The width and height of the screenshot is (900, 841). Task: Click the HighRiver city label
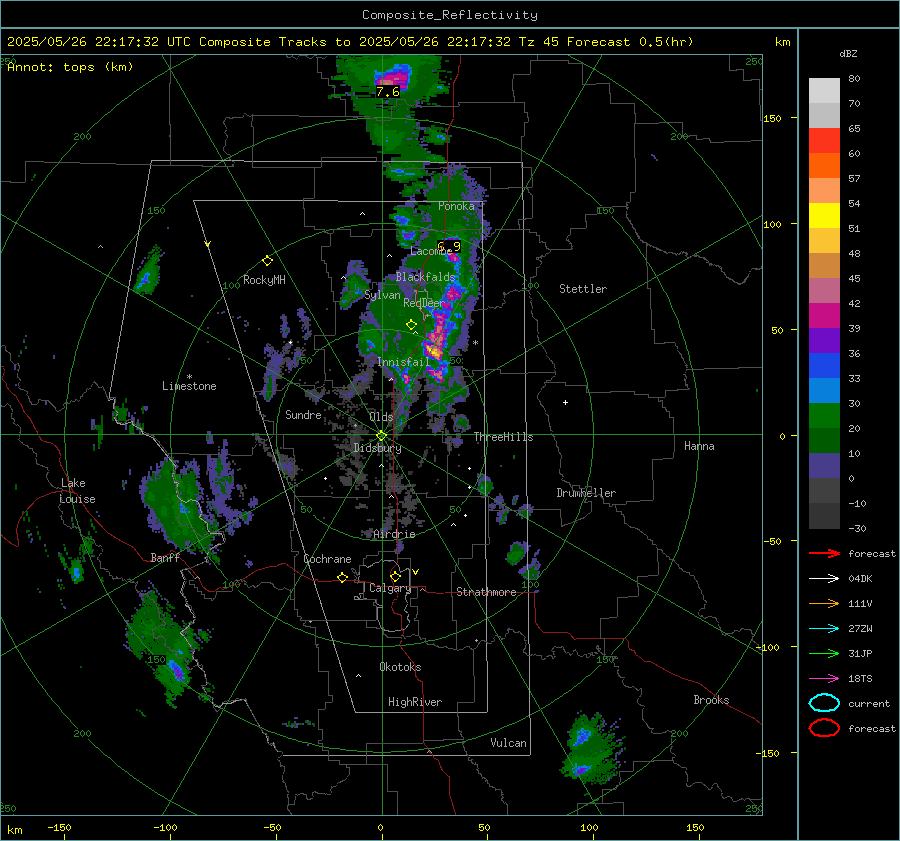415,702
